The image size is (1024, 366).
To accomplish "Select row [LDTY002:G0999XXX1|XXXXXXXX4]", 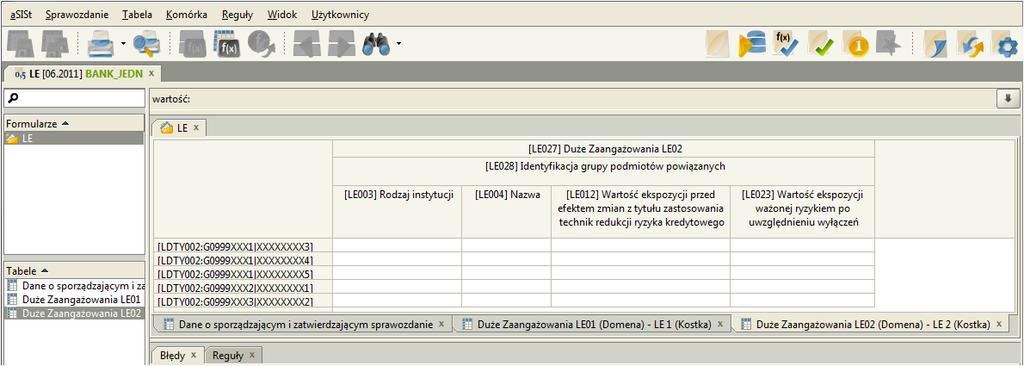I will tap(243, 259).
